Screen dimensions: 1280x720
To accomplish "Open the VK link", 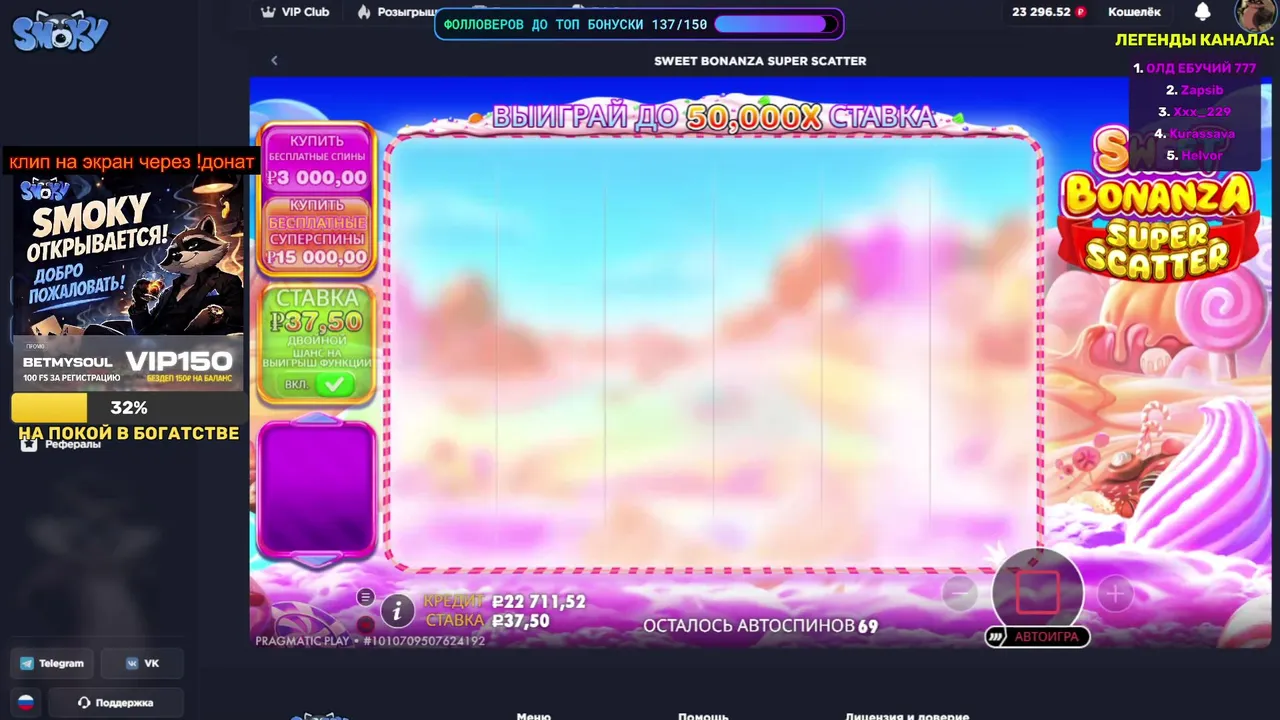I will pos(143,663).
